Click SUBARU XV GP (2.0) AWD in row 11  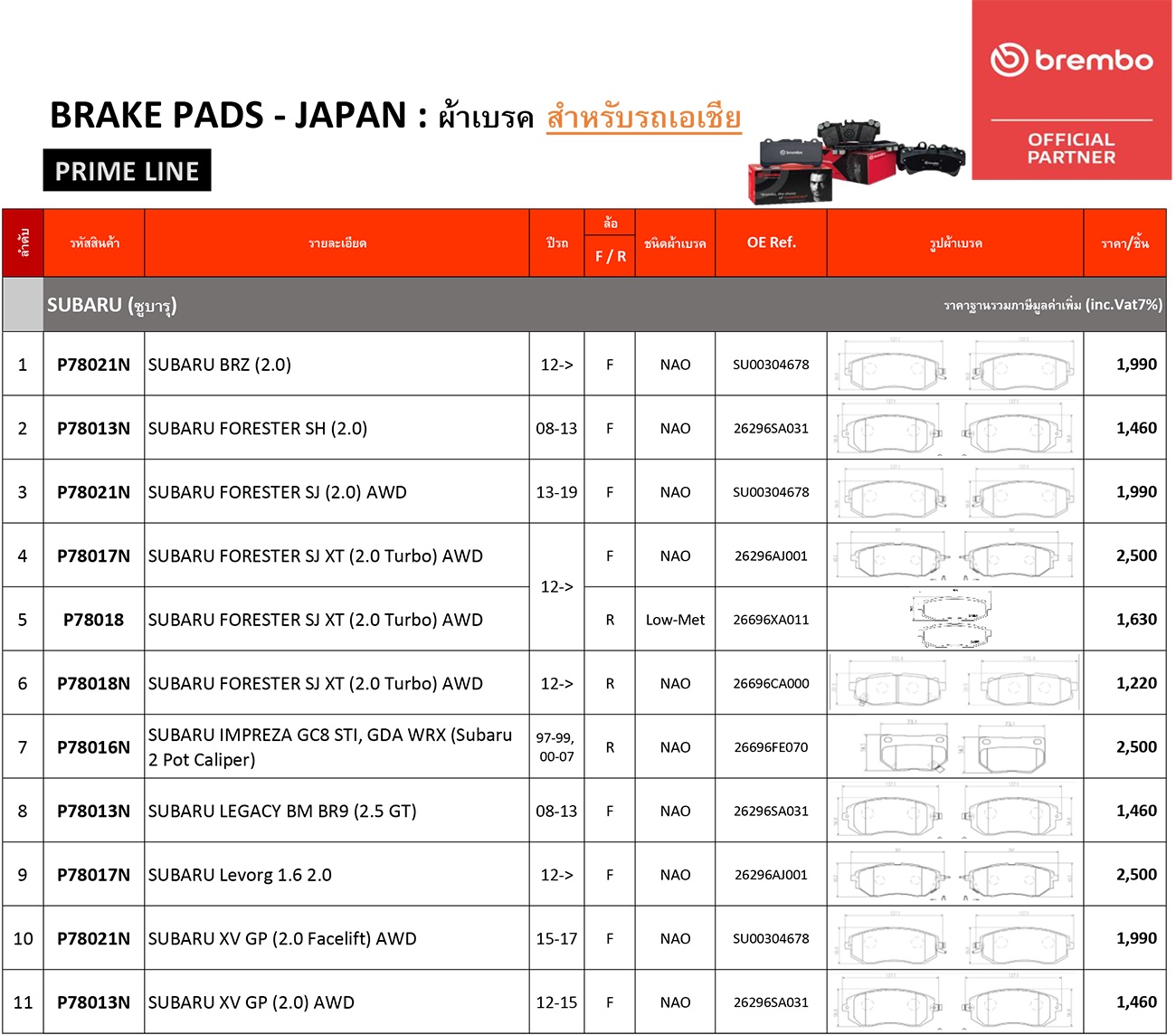tap(251, 1002)
